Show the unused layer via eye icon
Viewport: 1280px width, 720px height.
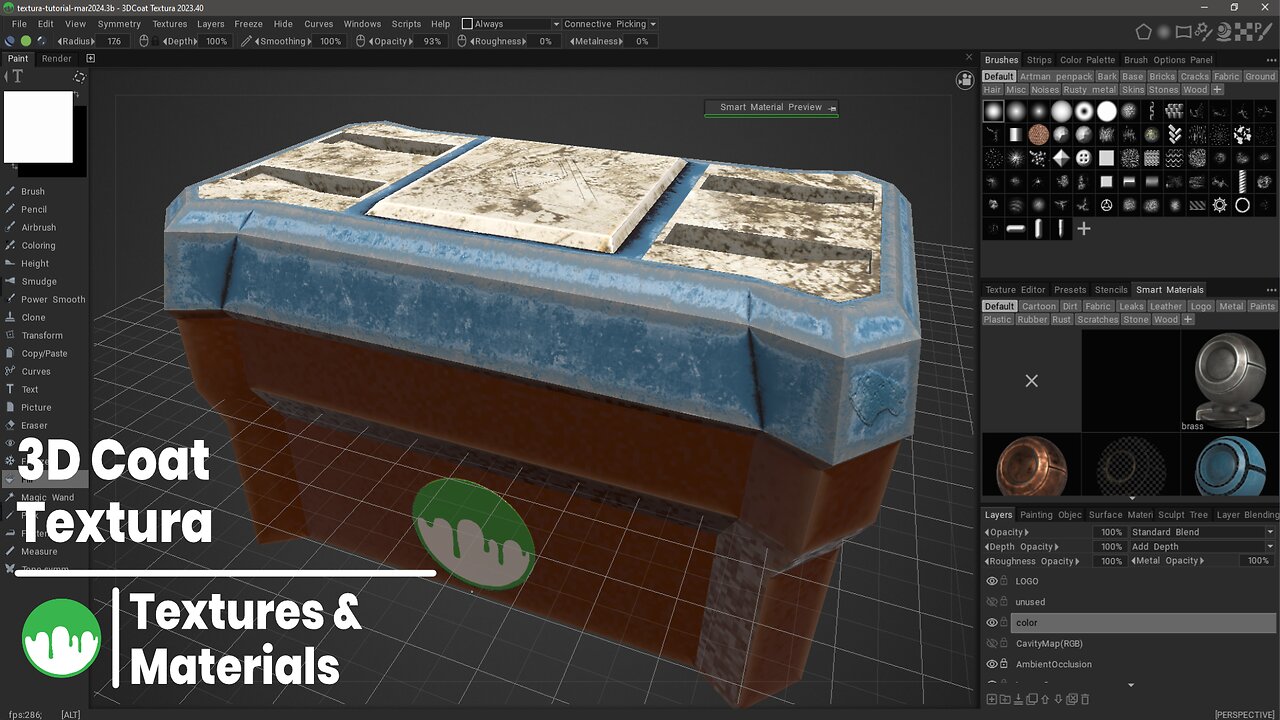(992, 602)
